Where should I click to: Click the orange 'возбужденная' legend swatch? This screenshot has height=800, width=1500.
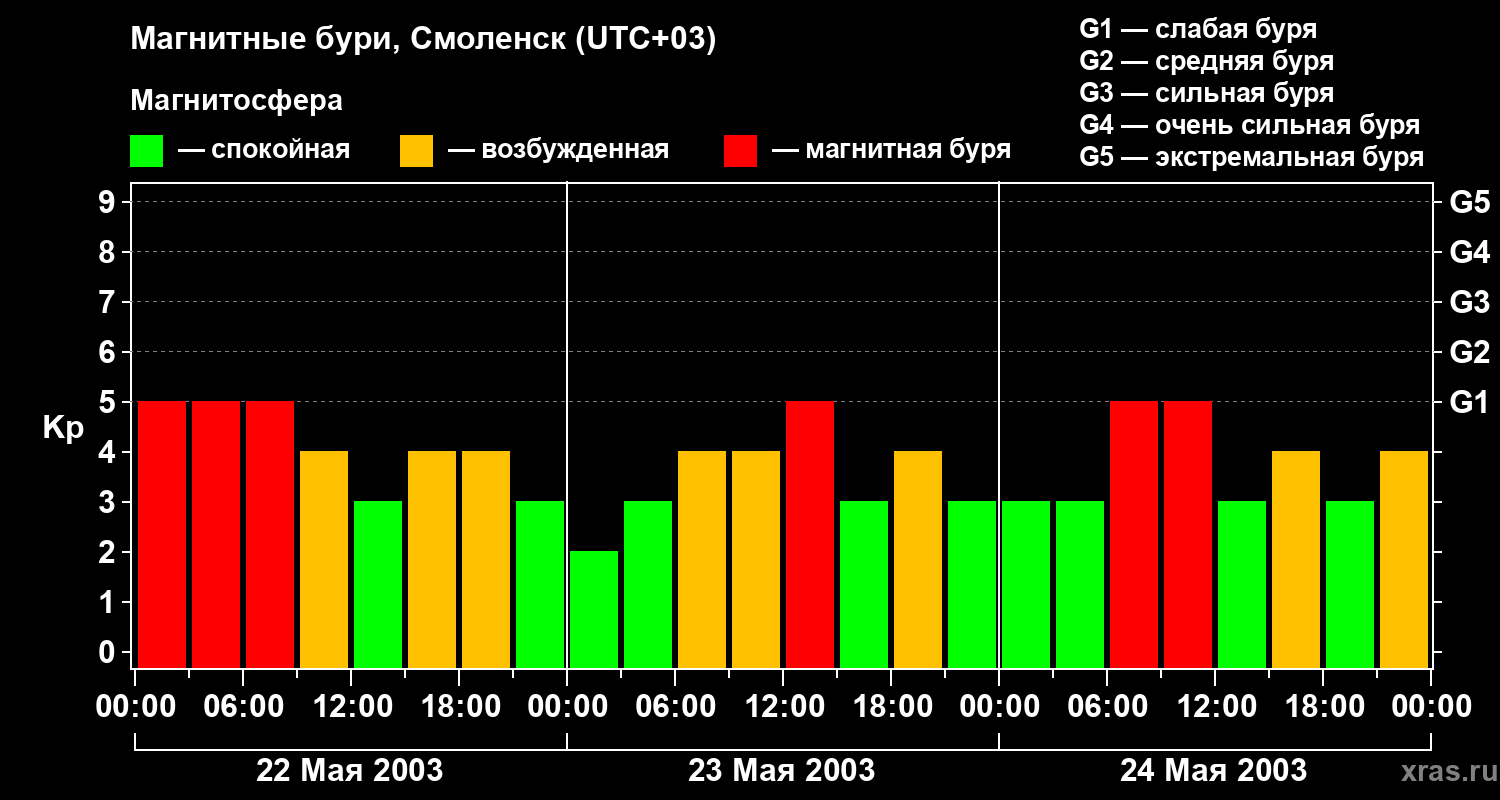416,151
